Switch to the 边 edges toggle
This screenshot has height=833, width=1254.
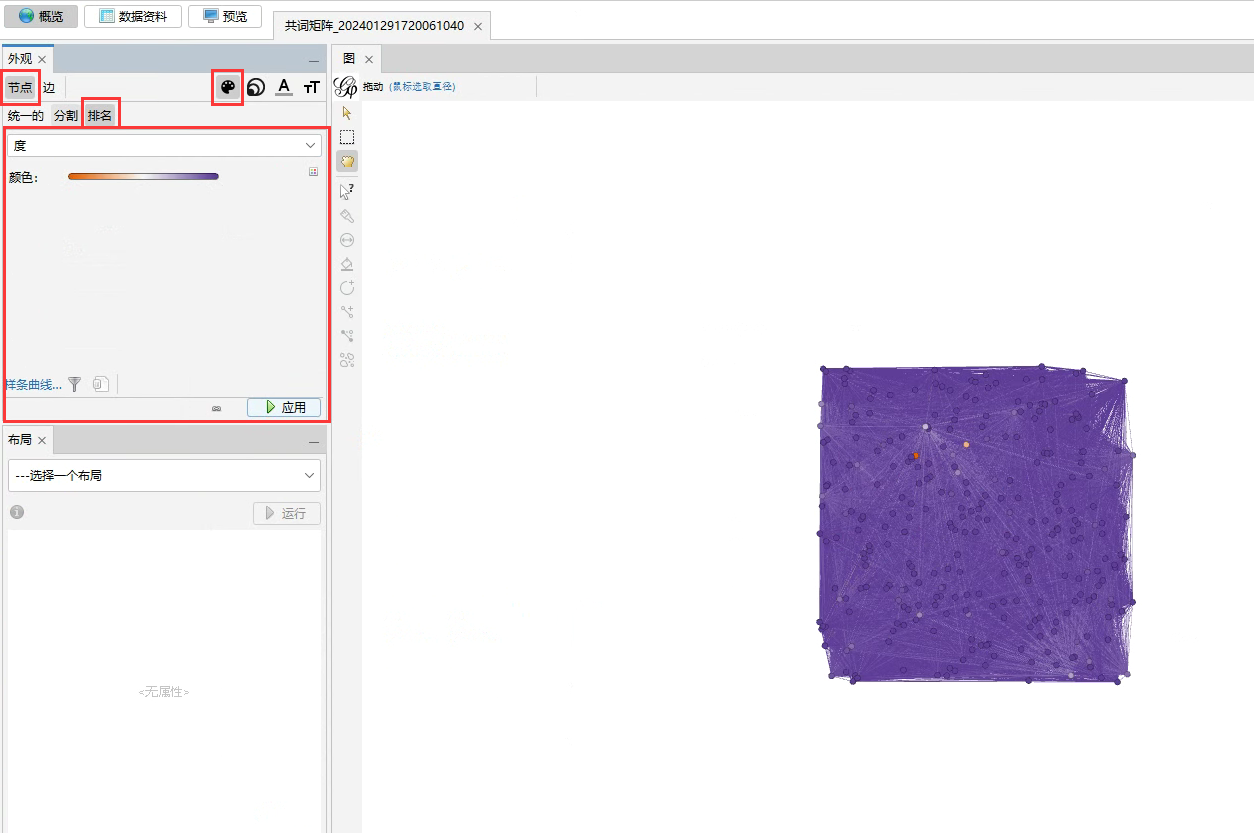pyautogui.click(x=49, y=88)
